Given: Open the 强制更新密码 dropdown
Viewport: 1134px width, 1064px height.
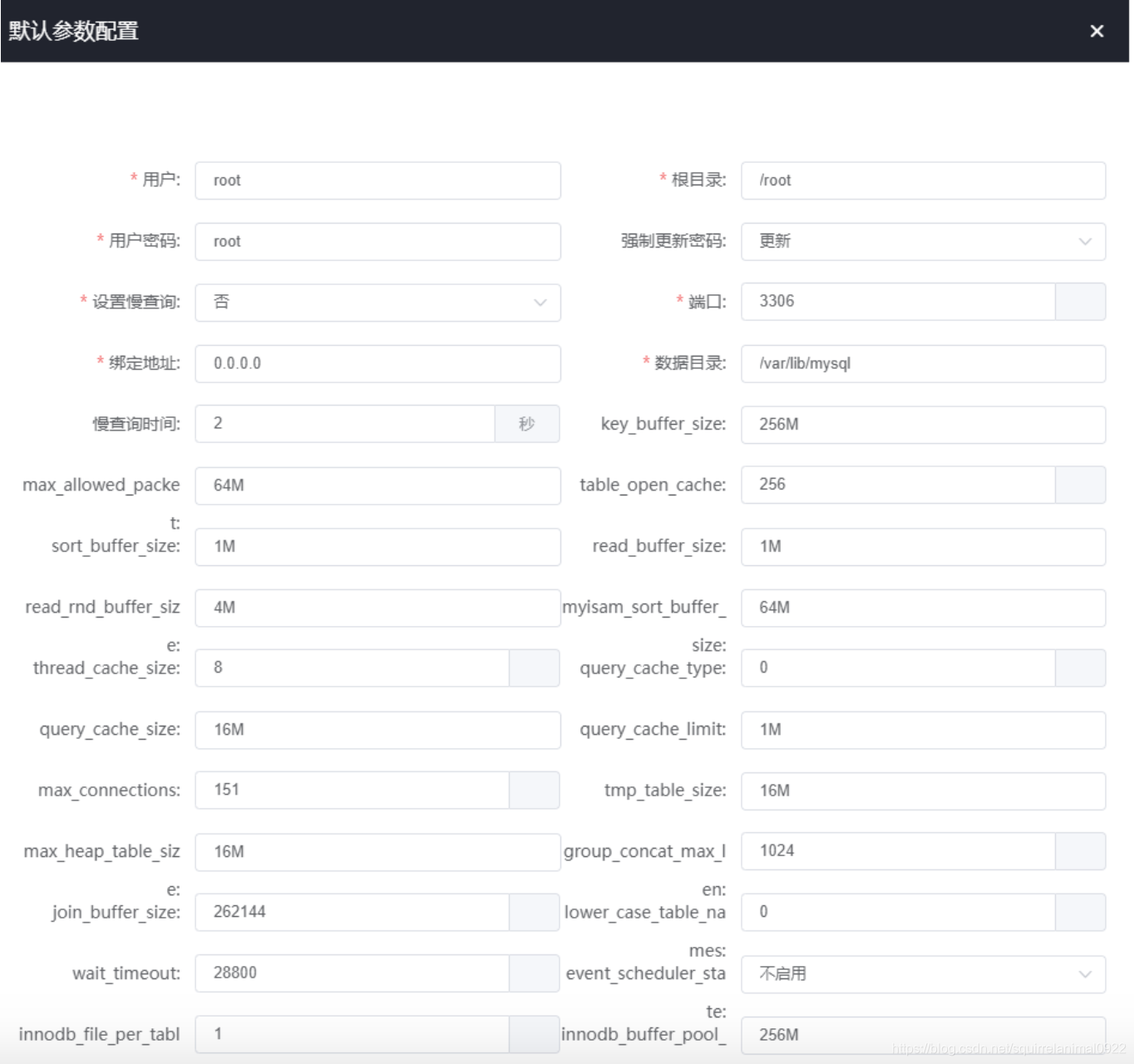Looking at the screenshot, I should 923,241.
